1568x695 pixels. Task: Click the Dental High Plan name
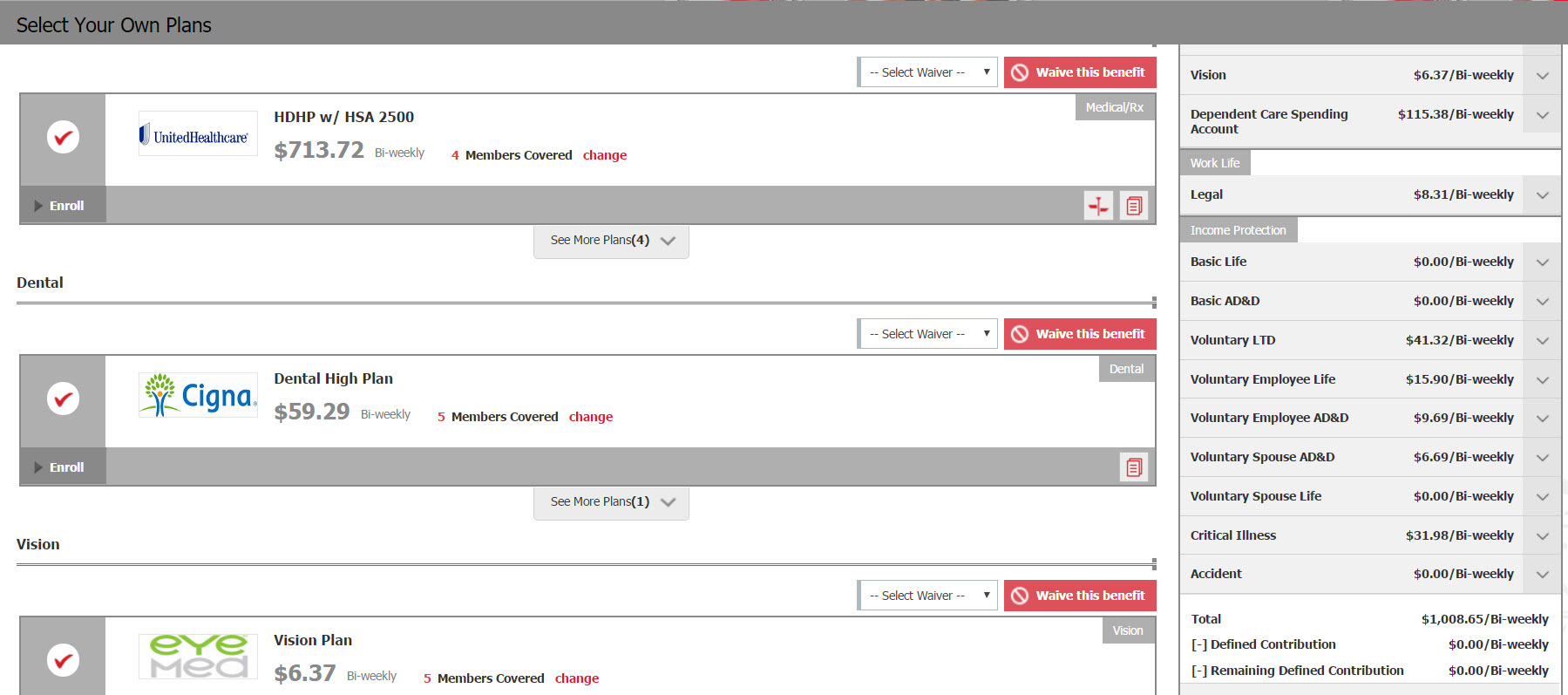coord(334,378)
